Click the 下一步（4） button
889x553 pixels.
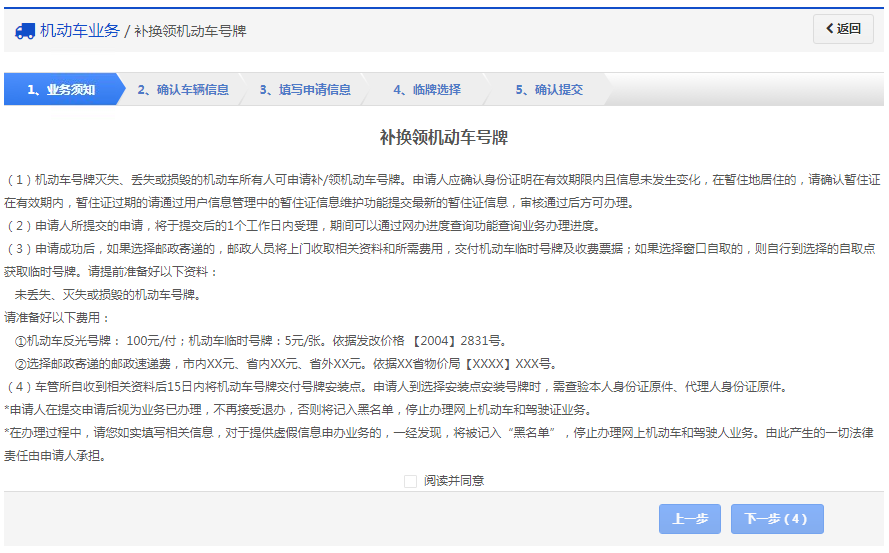777,519
